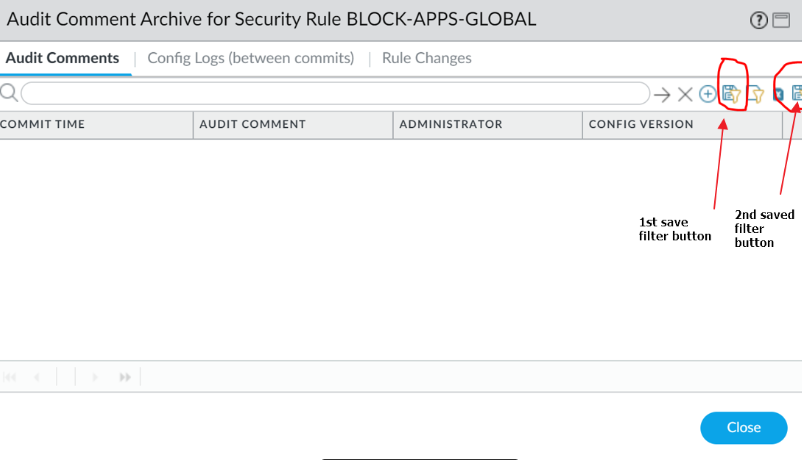Clear the filter with the X icon
The height and width of the screenshot is (460, 802).
click(685, 94)
